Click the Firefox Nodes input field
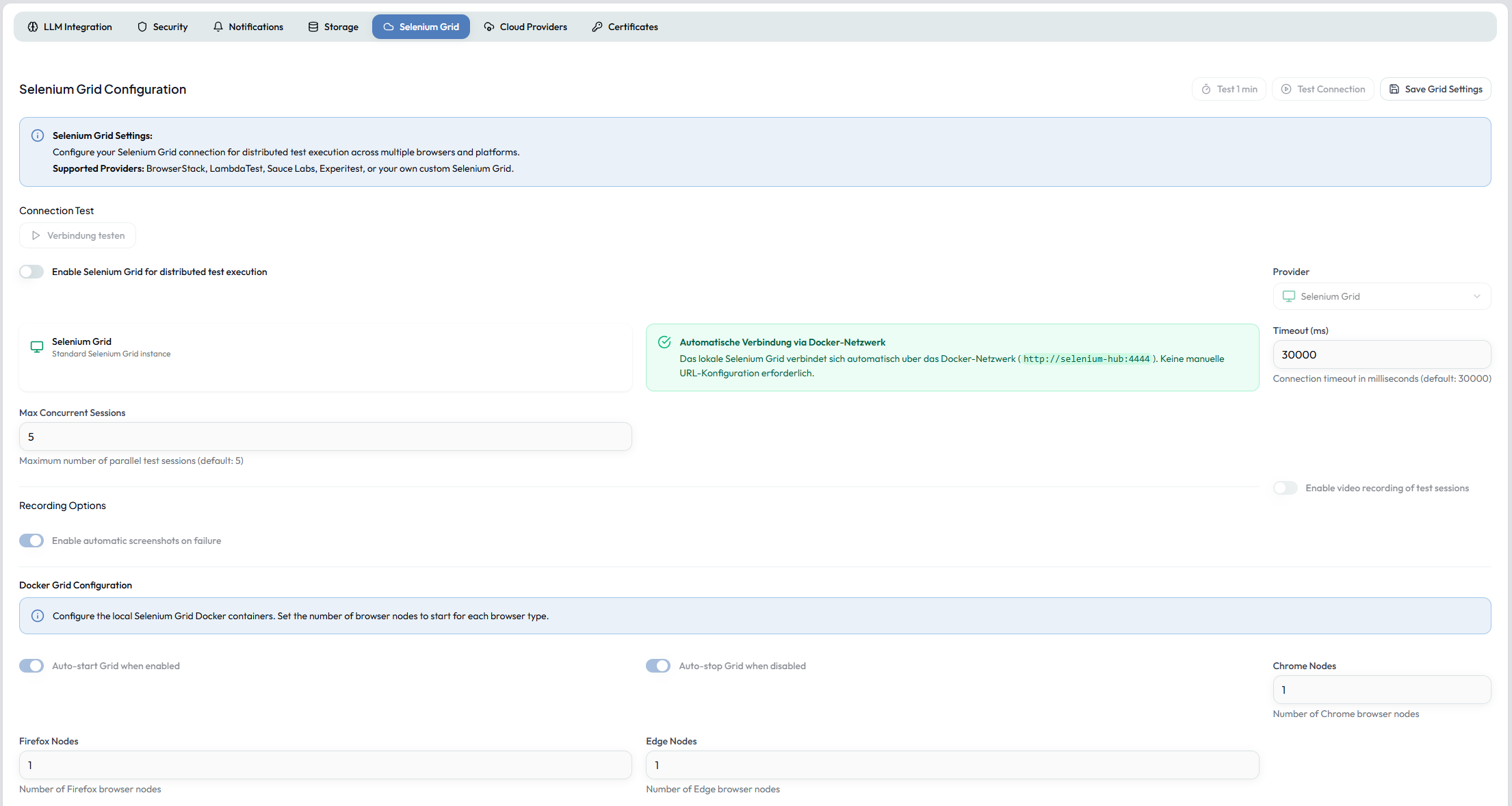 tap(326, 765)
